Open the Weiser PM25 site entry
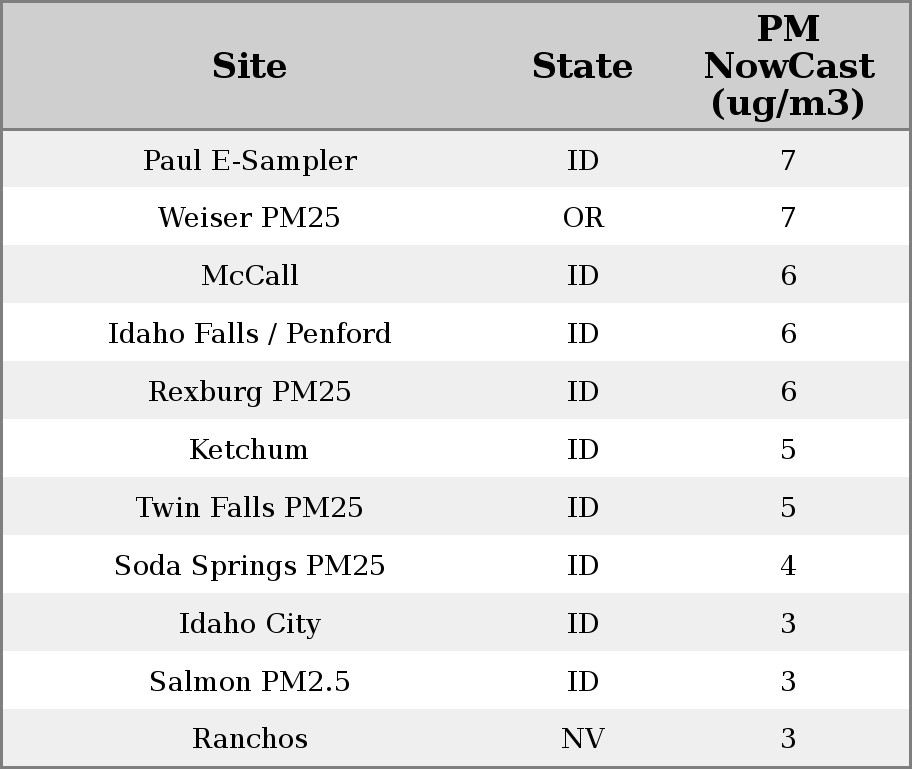The width and height of the screenshot is (912, 769). pos(249,218)
